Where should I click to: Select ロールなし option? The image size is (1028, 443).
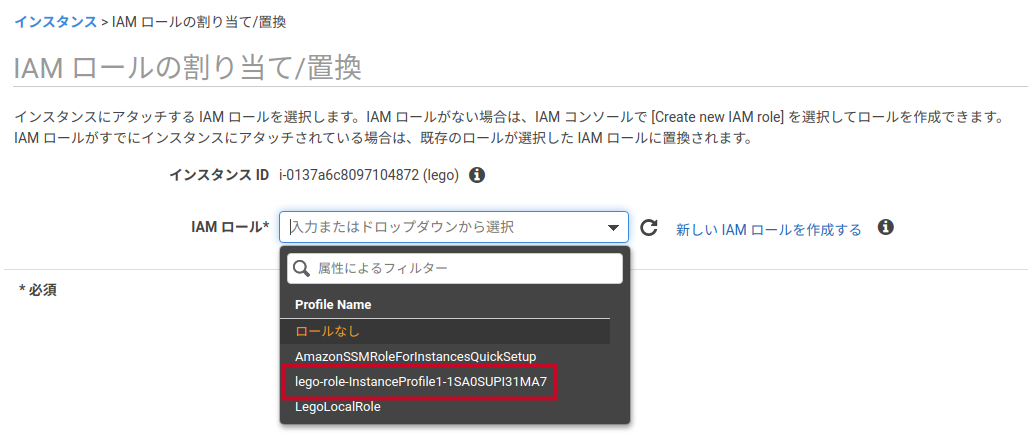pyautogui.click(x=445, y=332)
